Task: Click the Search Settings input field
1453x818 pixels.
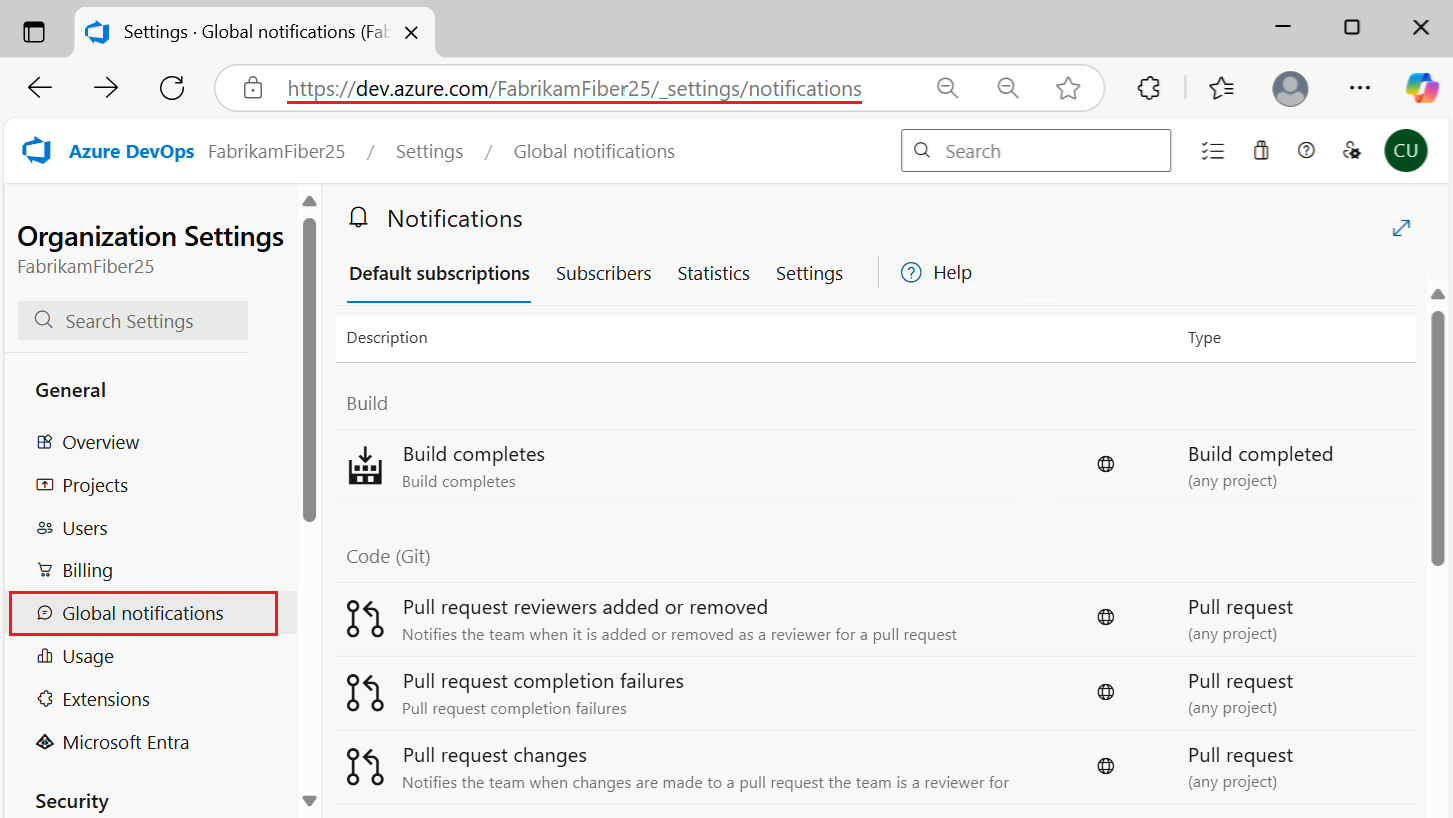Action: (x=132, y=320)
